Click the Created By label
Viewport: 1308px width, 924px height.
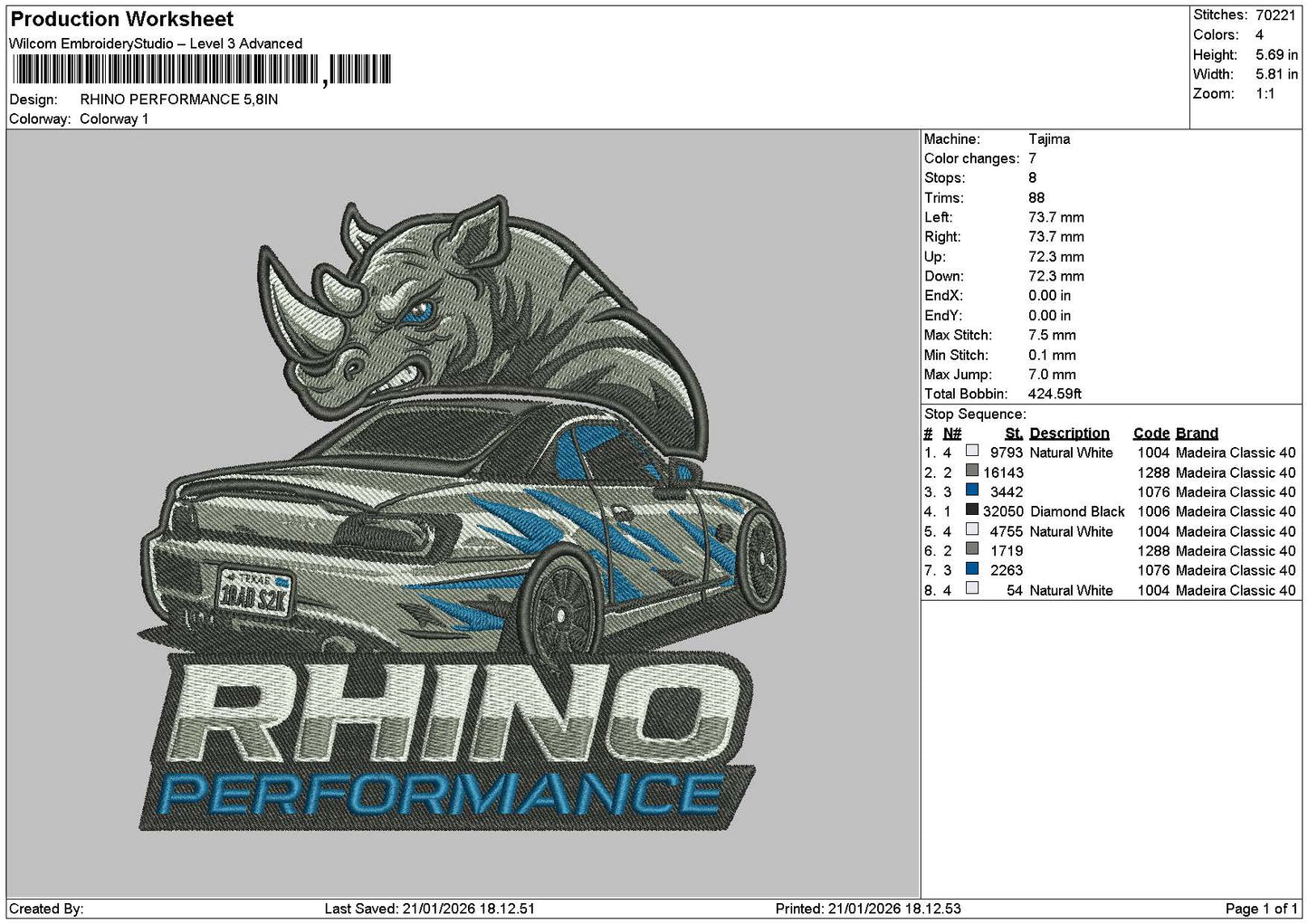(46, 909)
